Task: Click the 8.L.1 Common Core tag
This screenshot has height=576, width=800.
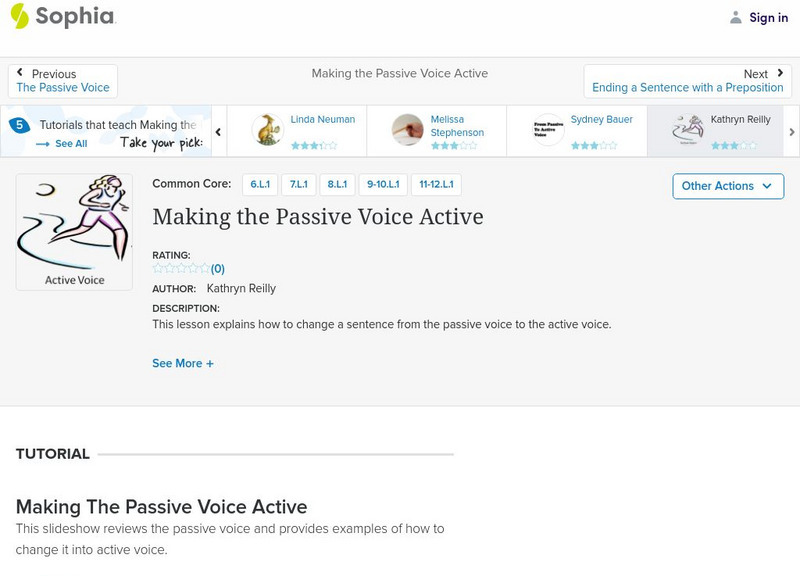Action: pyautogui.click(x=337, y=185)
